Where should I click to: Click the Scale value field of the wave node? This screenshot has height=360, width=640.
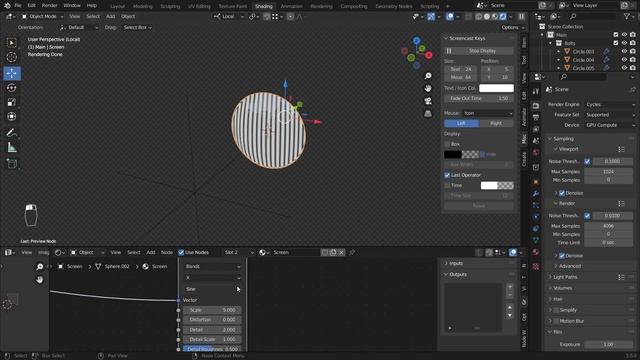[x=212, y=310]
